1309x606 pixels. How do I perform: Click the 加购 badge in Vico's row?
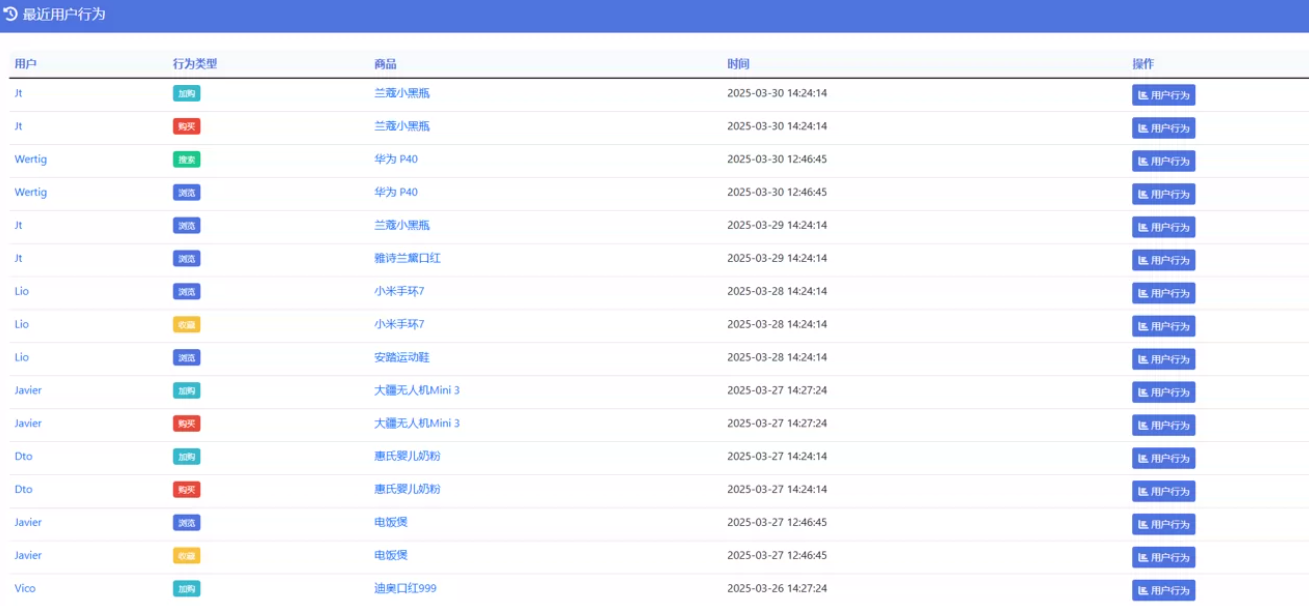(186, 588)
